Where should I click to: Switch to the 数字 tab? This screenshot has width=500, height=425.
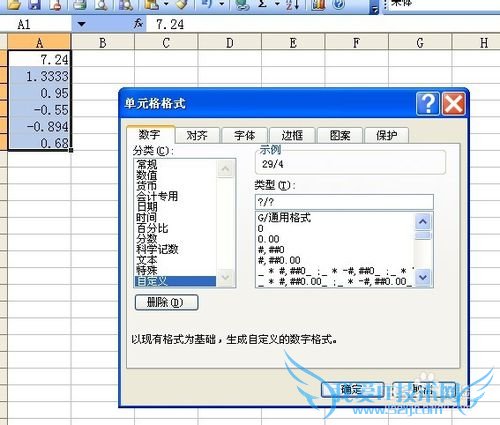(150, 134)
